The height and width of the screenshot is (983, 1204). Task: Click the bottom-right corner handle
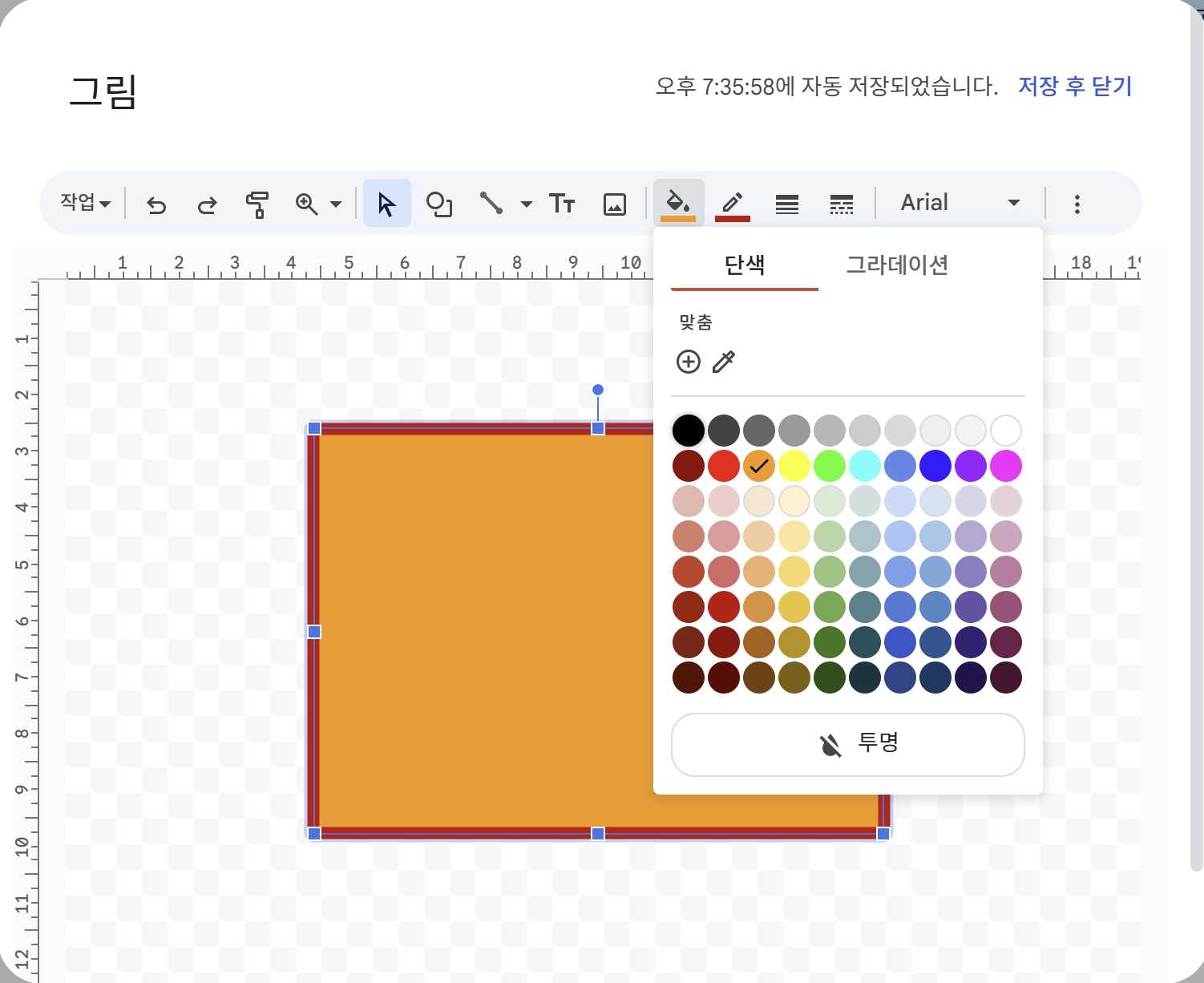pyautogui.click(x=883, y=834)
